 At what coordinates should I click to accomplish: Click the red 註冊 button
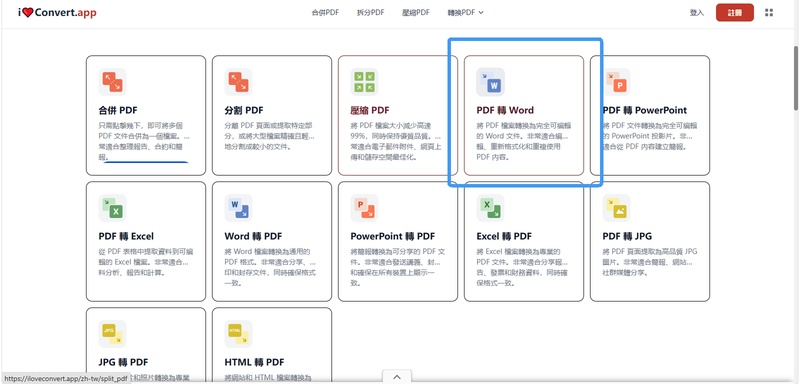pyautogui.click(x=735, y=13)
